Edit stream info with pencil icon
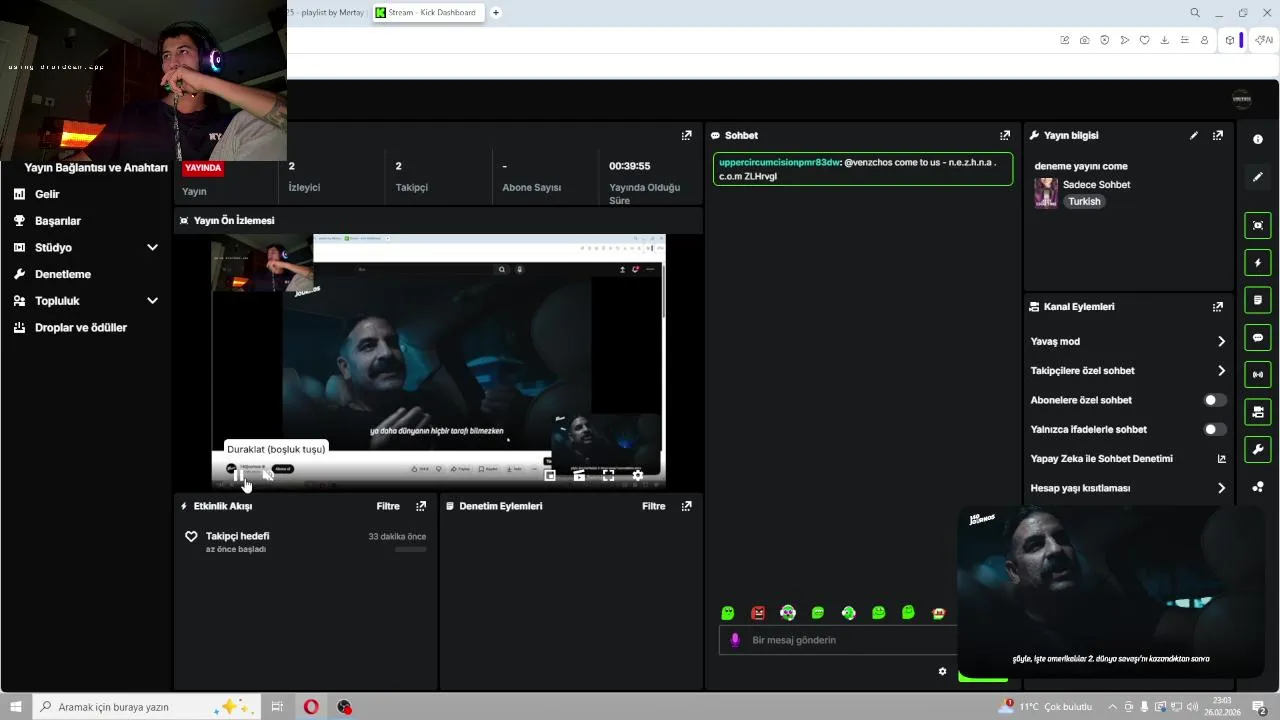The height and width of the screenshot is (720, 1280). coord(1194,135)
